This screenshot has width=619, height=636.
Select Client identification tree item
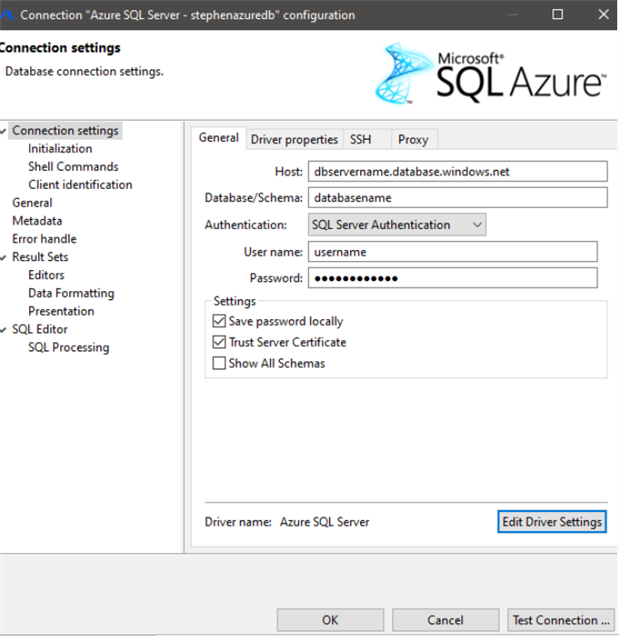pyautogui.click(x=80, y=185)
